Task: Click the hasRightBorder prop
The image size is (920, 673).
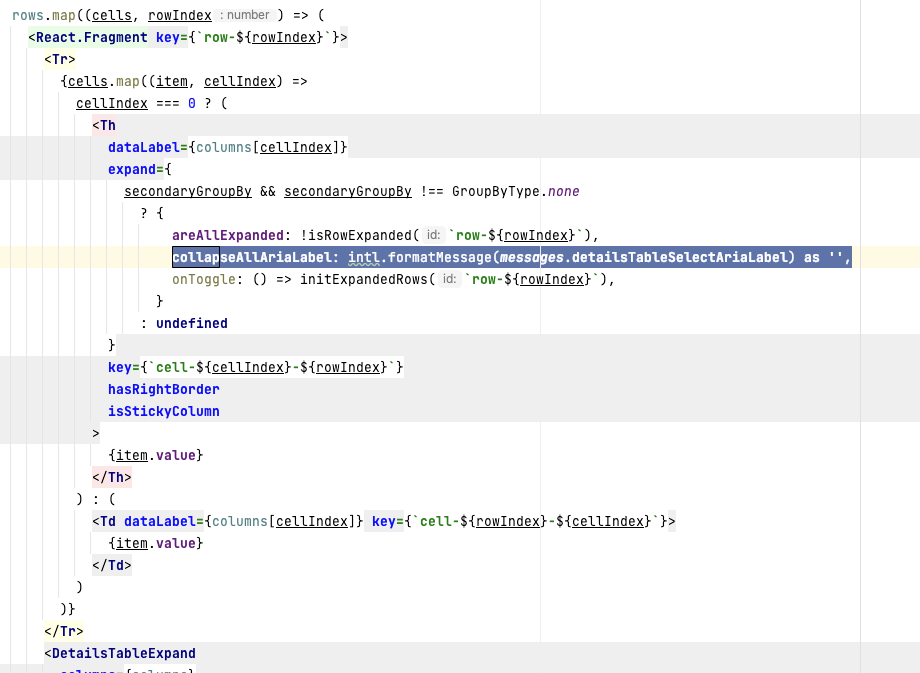Action: point(163,388)
